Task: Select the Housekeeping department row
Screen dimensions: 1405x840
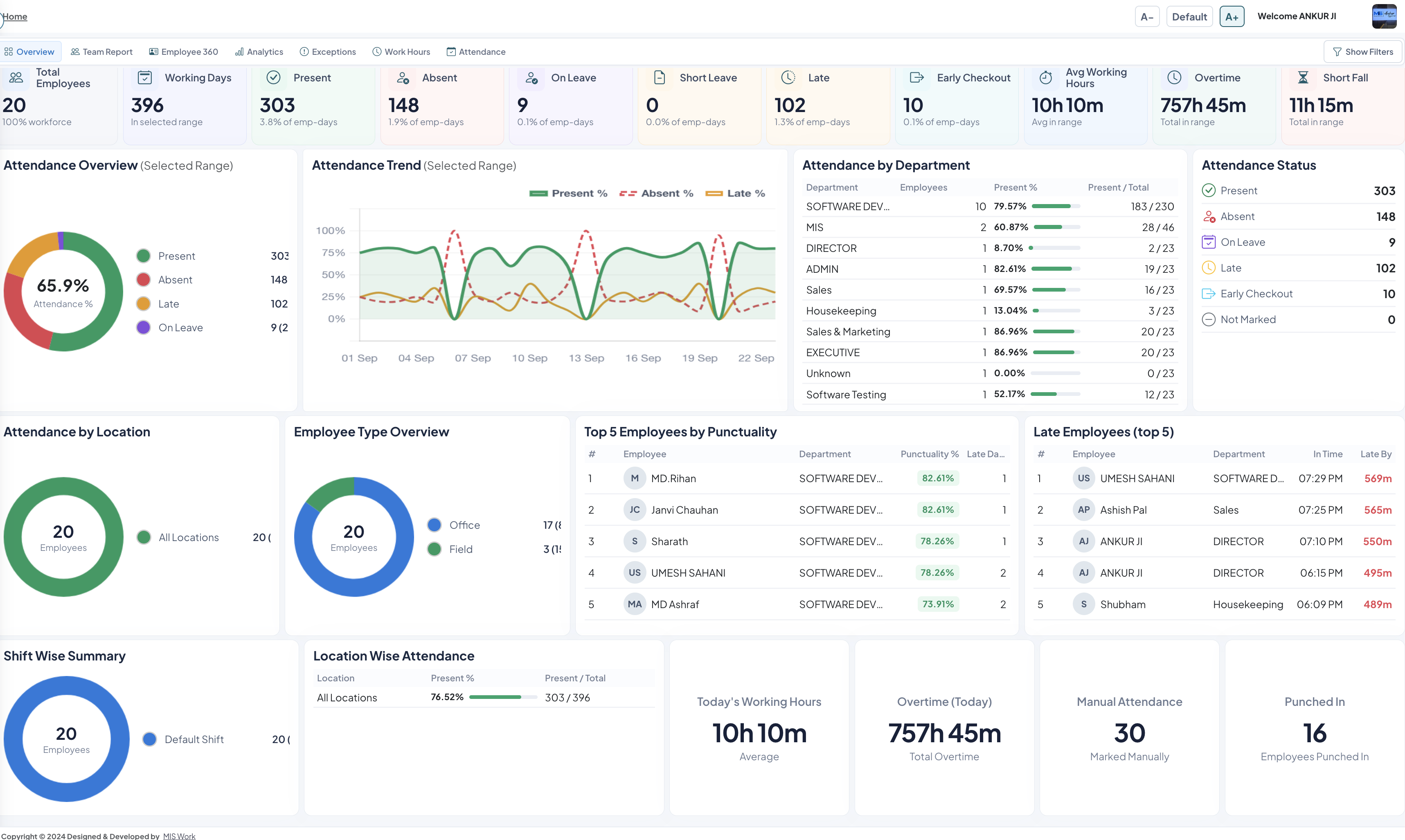Action: coord(990,311)
